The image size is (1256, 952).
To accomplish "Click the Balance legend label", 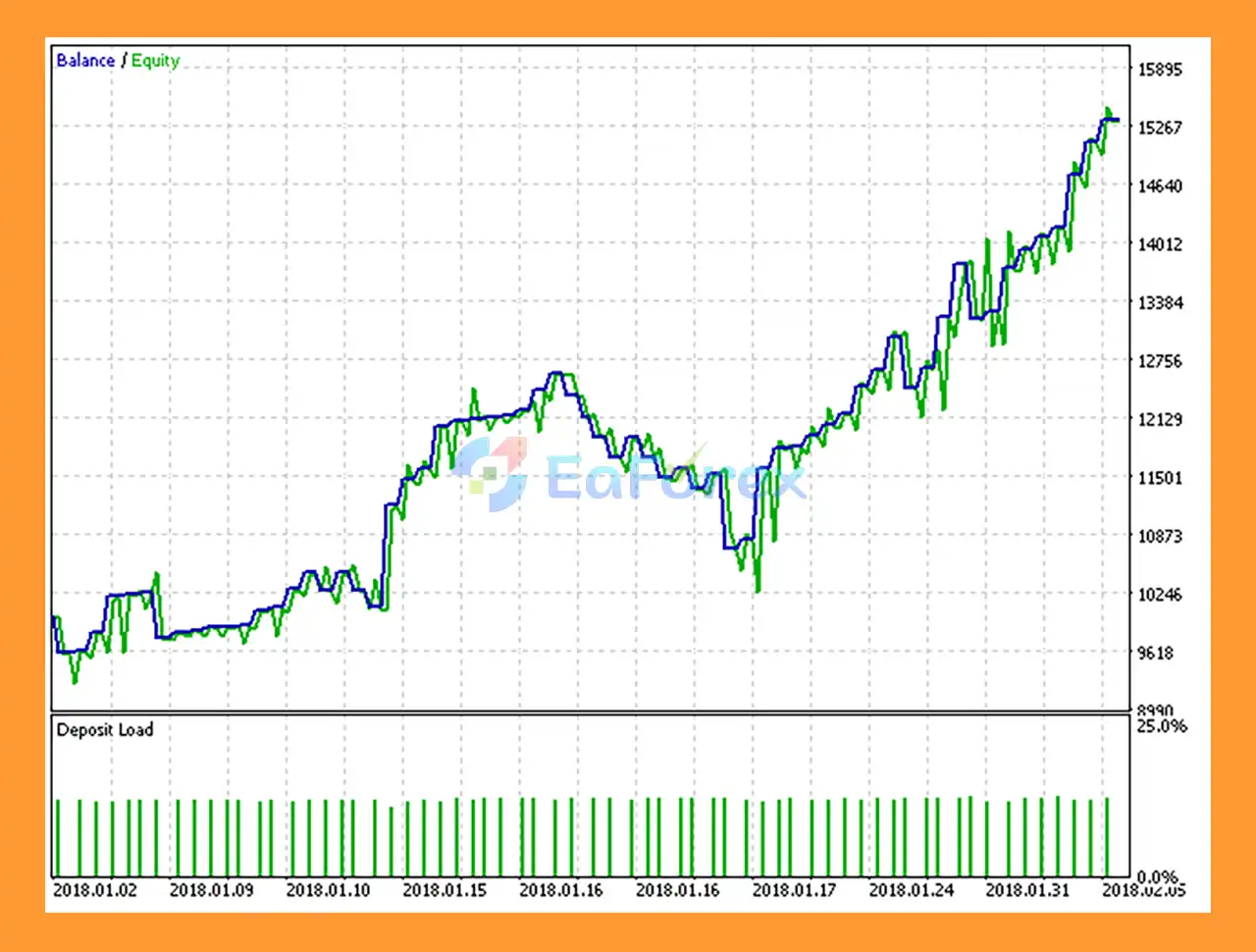I will coord(85,61).
